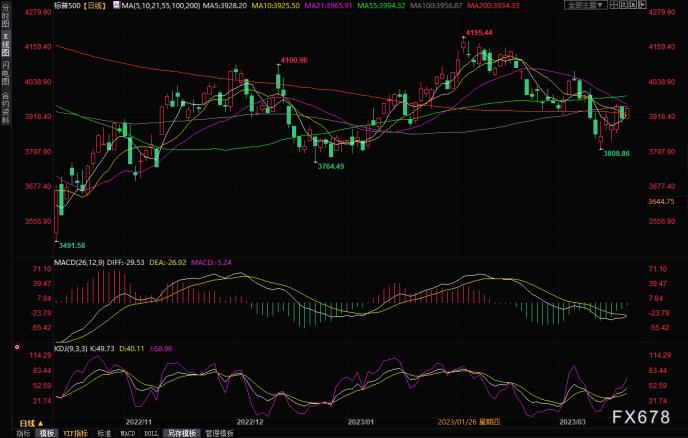The image size is (688, 438).
Task: Click the K:49.73 value
Action: [102, 348]
